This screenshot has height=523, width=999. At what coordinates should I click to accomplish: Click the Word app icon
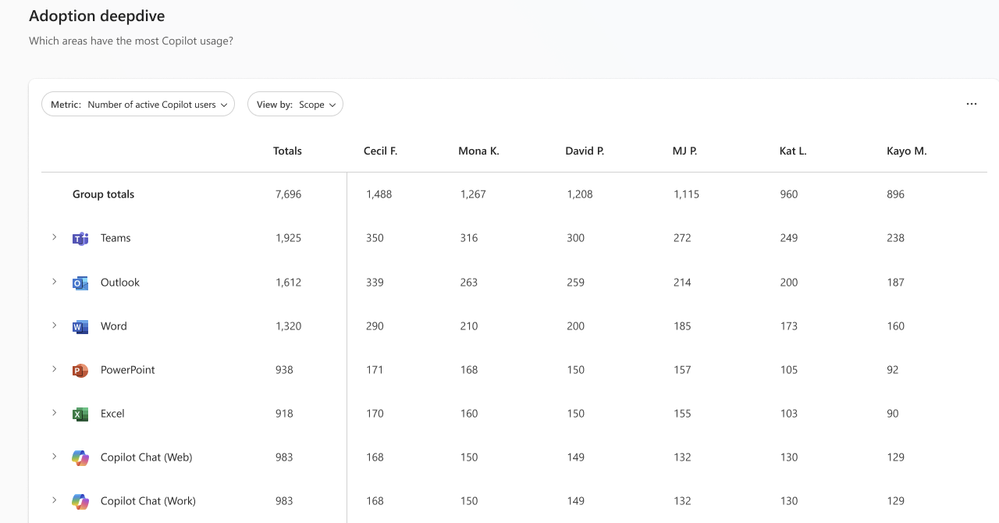(80, 327)
